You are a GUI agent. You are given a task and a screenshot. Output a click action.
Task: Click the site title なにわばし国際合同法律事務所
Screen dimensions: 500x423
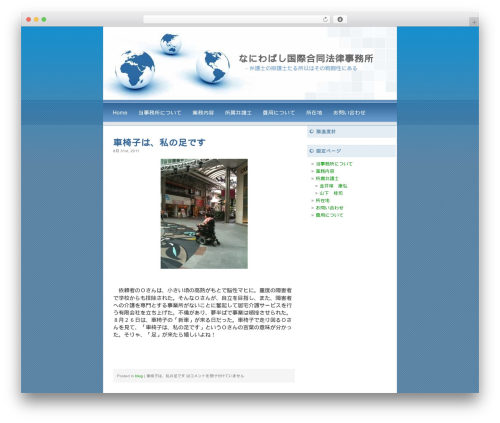click(306, 58)
